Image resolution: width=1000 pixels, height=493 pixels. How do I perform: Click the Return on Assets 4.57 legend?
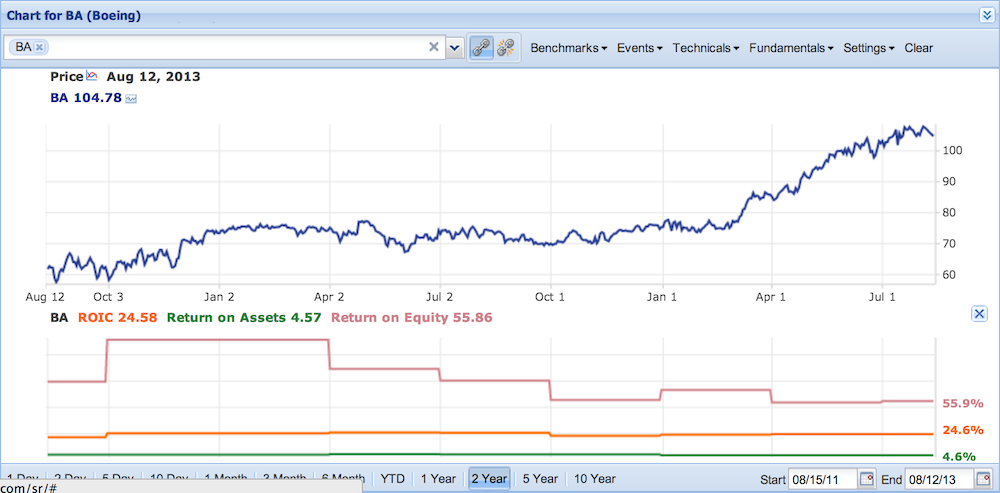coord(245,316)
